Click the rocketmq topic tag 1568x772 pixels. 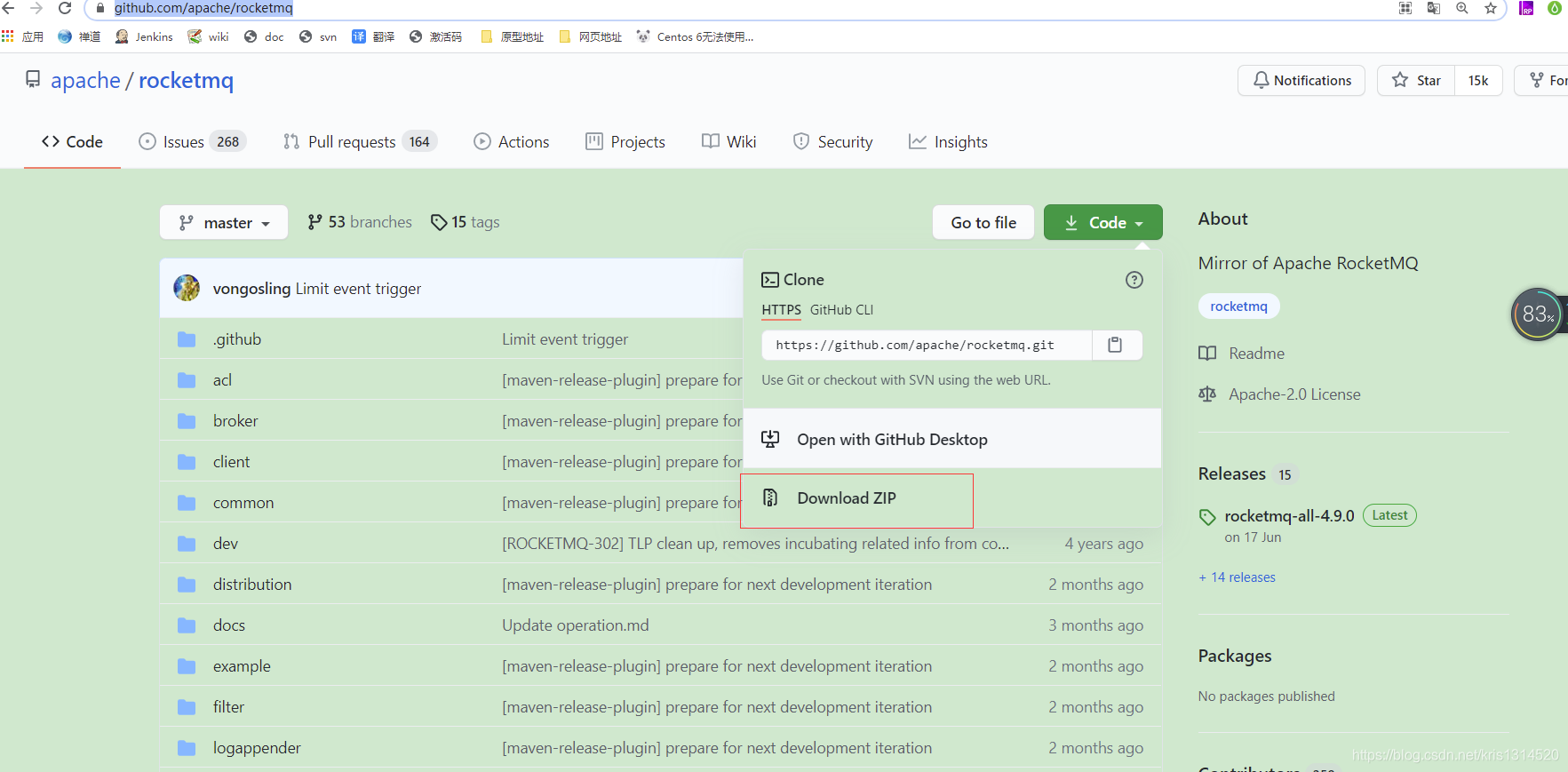(x=1238, y=306)
